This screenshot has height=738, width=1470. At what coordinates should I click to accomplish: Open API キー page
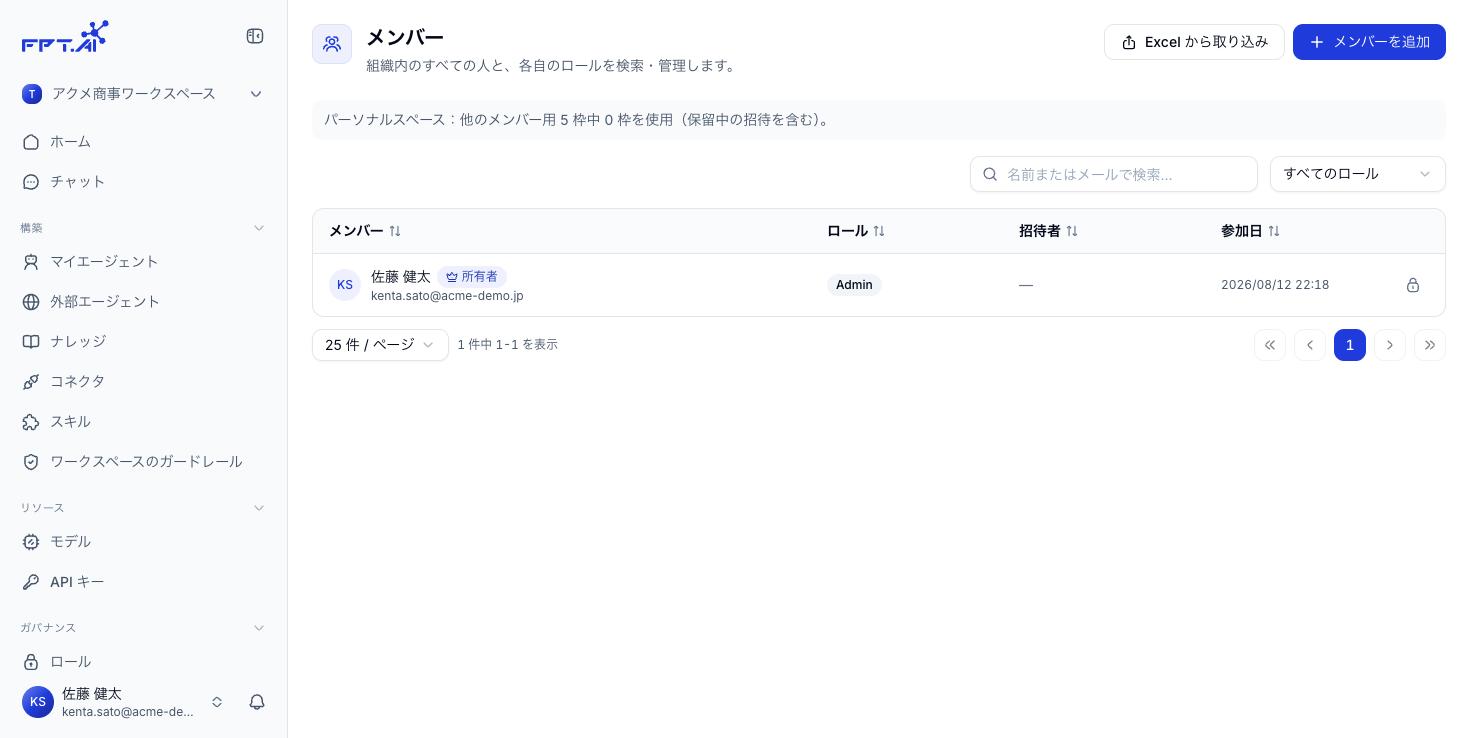point(143,582)
